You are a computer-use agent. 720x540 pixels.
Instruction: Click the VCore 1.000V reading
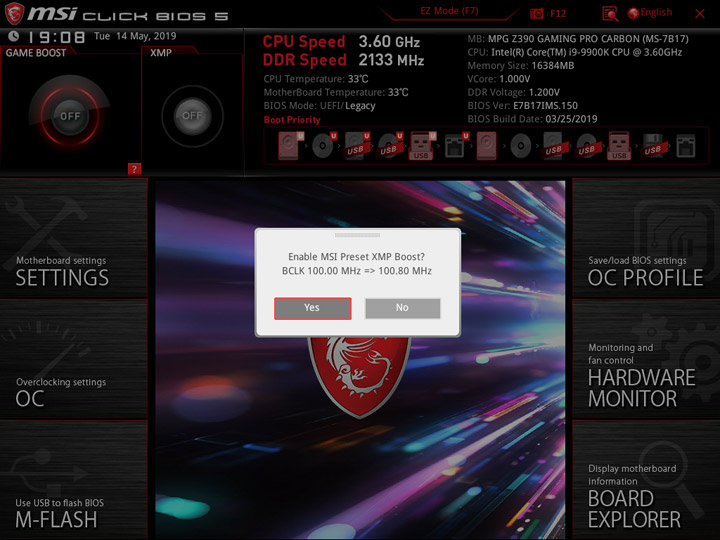click(499, 79)
